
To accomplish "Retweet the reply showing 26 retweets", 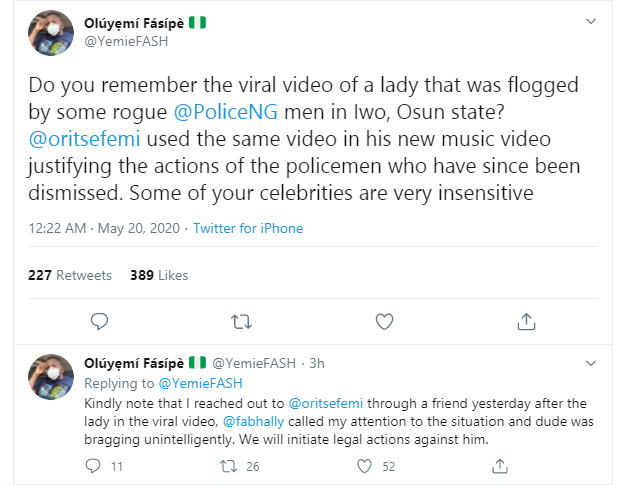I will [229, 465].
